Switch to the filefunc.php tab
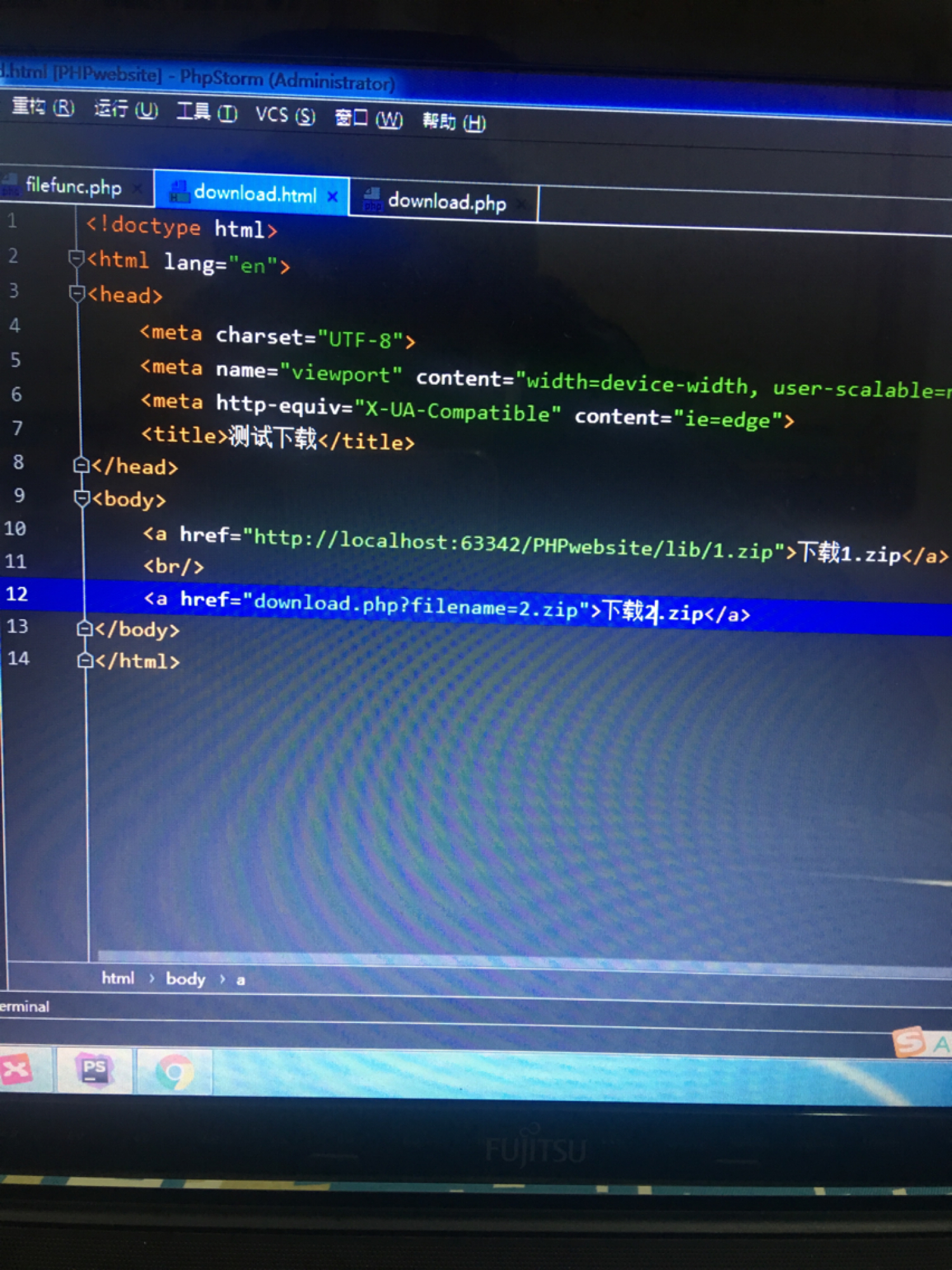 tap(74, 186)
